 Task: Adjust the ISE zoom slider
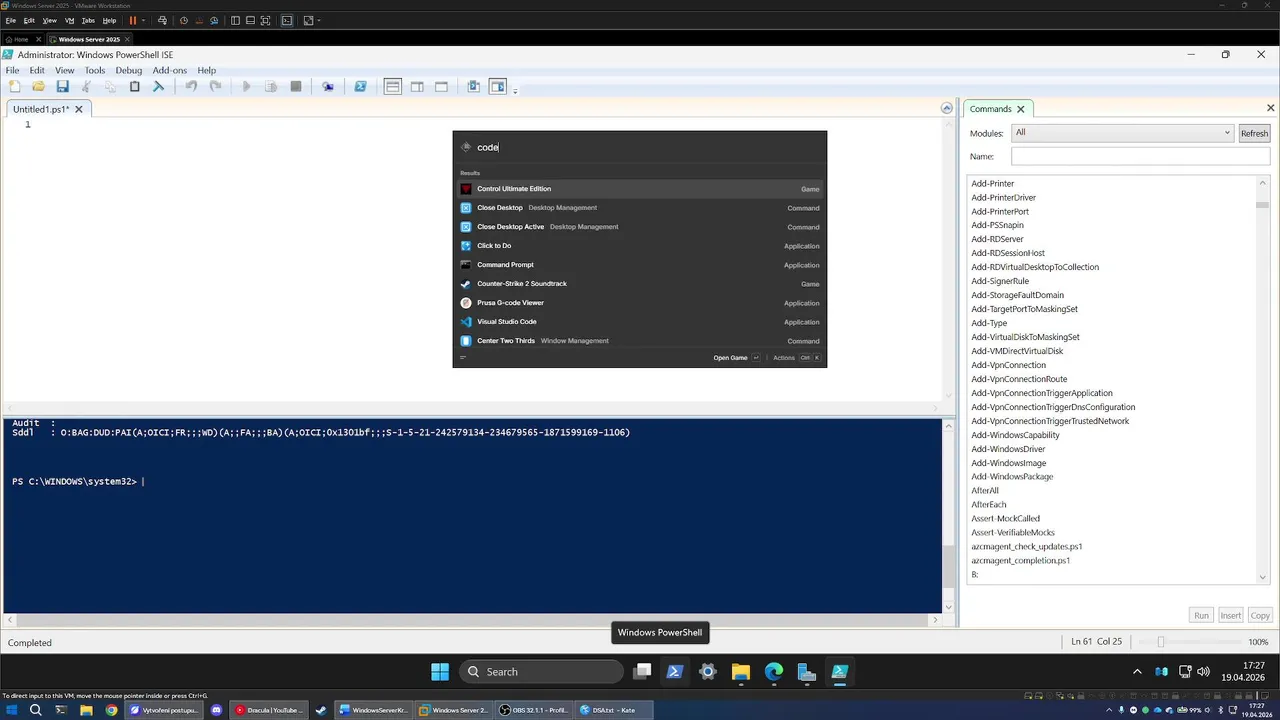click(x=1160, y=642)
